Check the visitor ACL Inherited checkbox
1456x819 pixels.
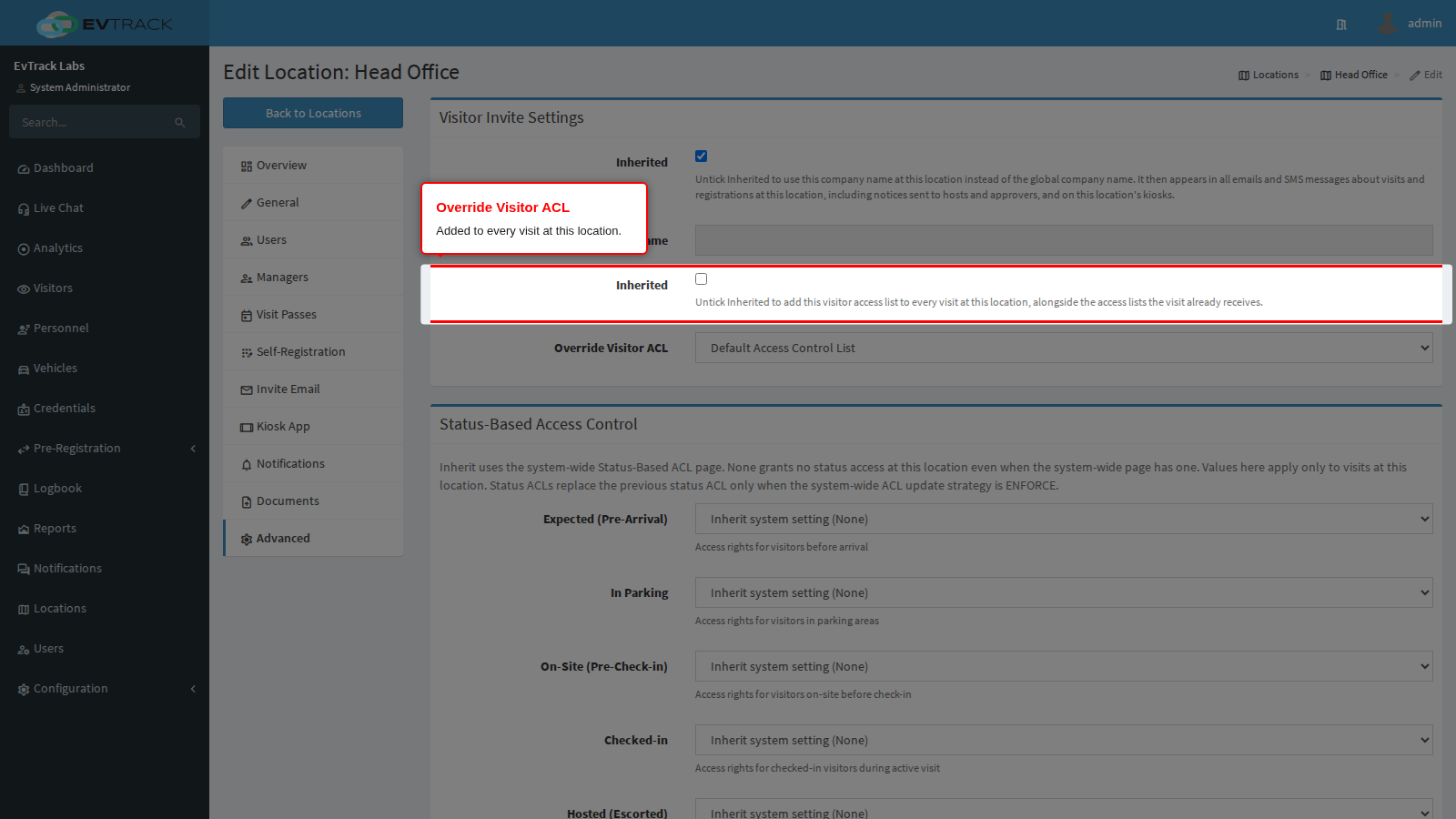(701, 279)
